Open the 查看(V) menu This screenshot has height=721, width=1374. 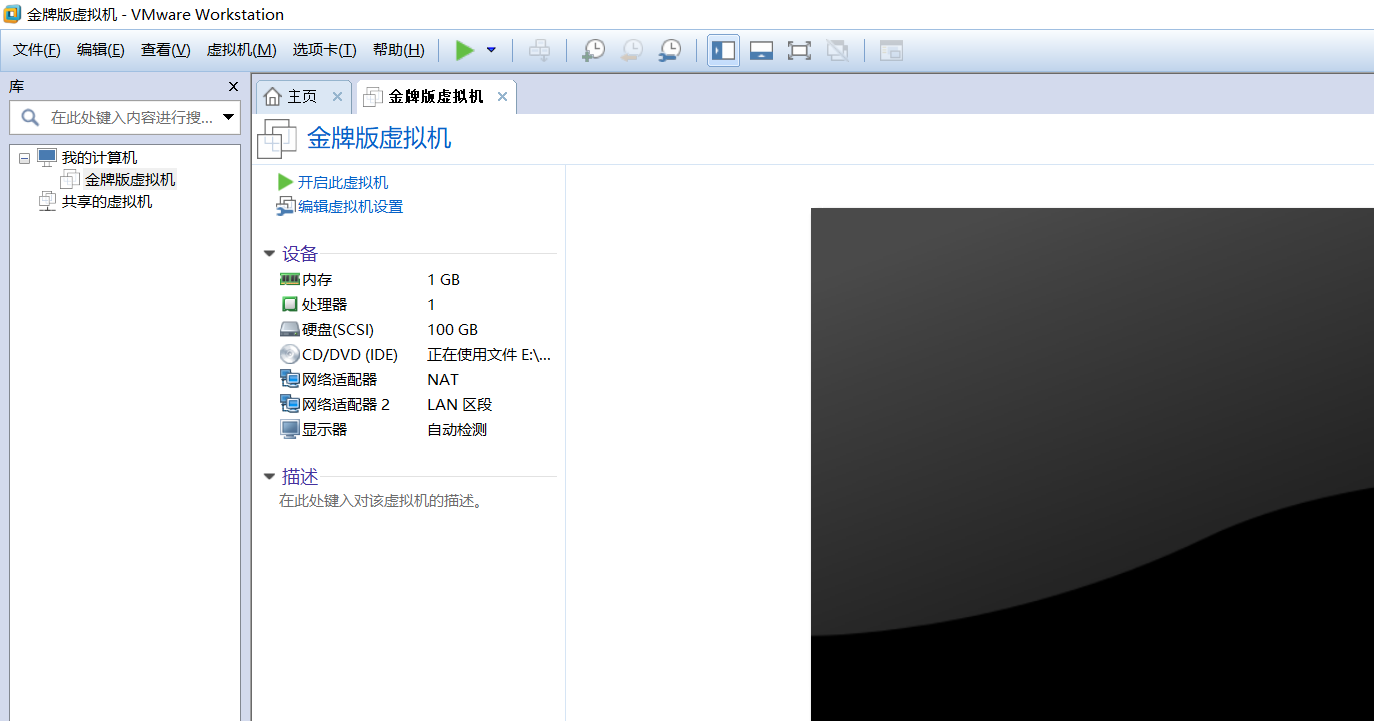pyautogui.click(x=166, y=50)
